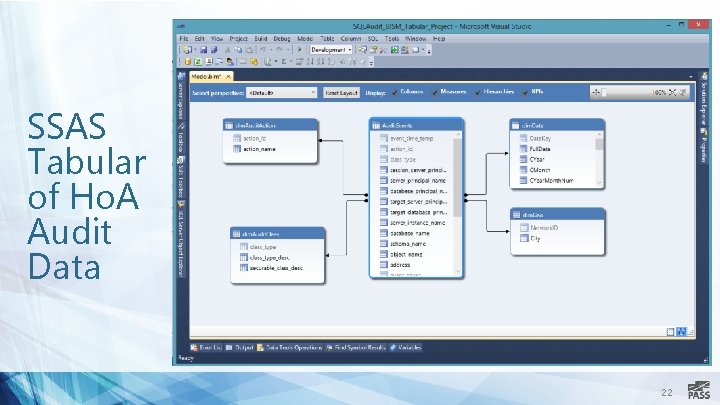Toggle the Measures display checkbox

(434, 92)
